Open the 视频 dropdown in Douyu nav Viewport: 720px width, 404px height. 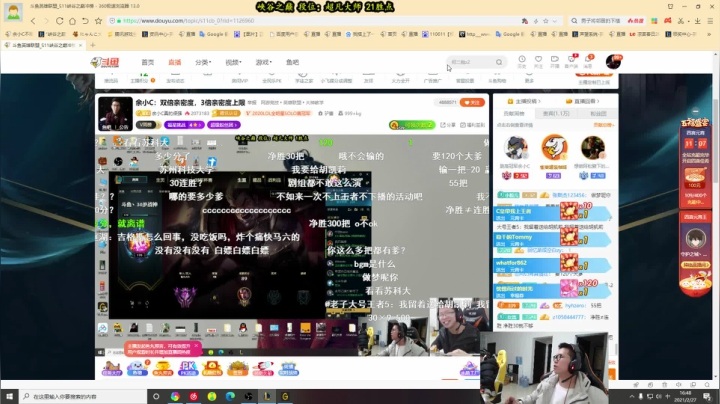pyautogui.click(x=233, y=62)
